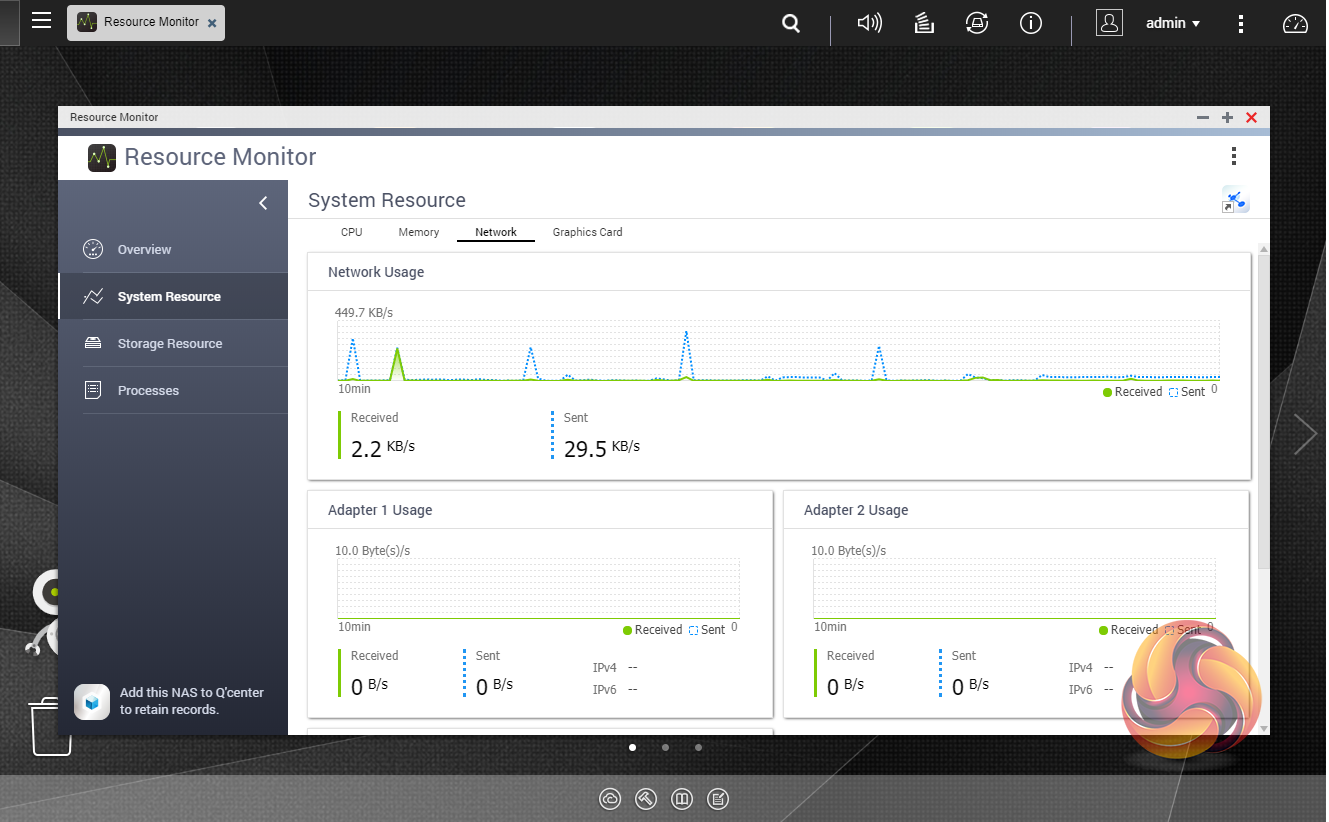The width and height of the screenshot is (1329, 822).
Task: Expand the admin user dropdown
Action: tap(1173, 23)
